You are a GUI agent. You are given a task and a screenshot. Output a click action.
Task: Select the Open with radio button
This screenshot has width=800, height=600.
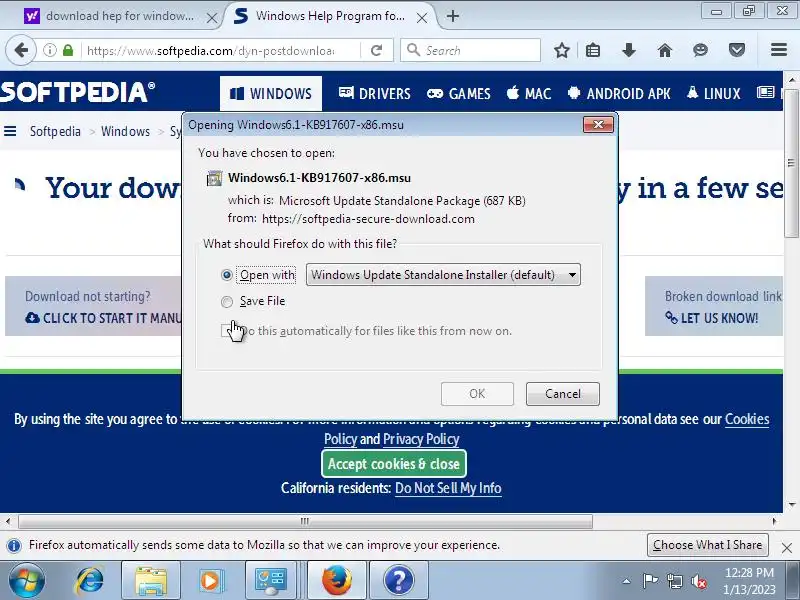coord(227,275)
